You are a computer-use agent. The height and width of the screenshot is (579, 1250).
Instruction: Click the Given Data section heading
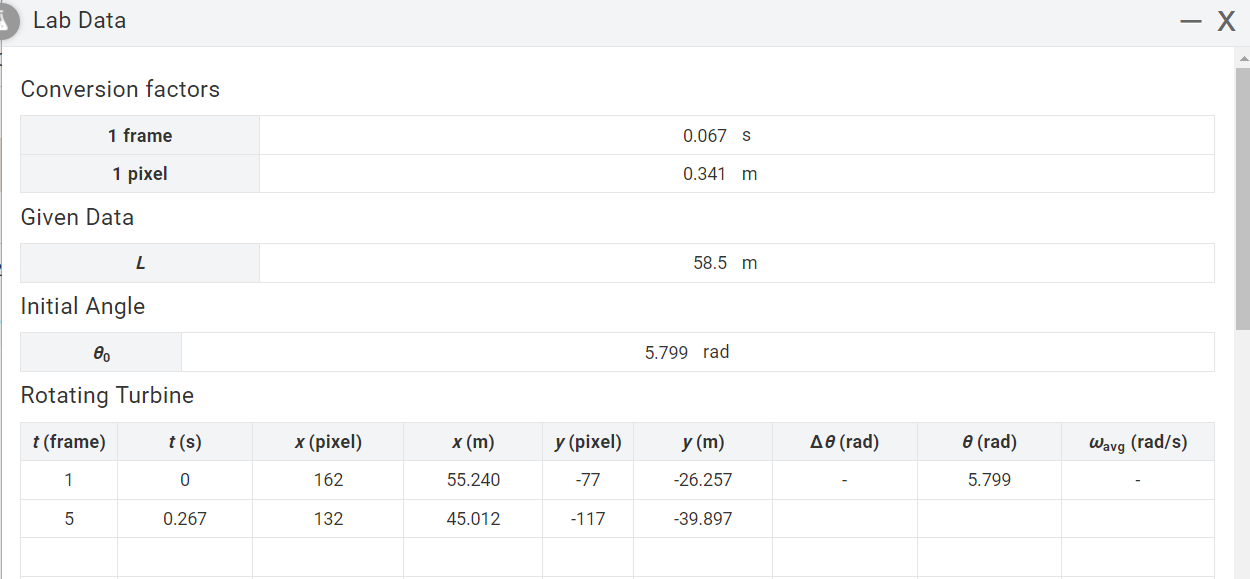[x=77, y=217]
